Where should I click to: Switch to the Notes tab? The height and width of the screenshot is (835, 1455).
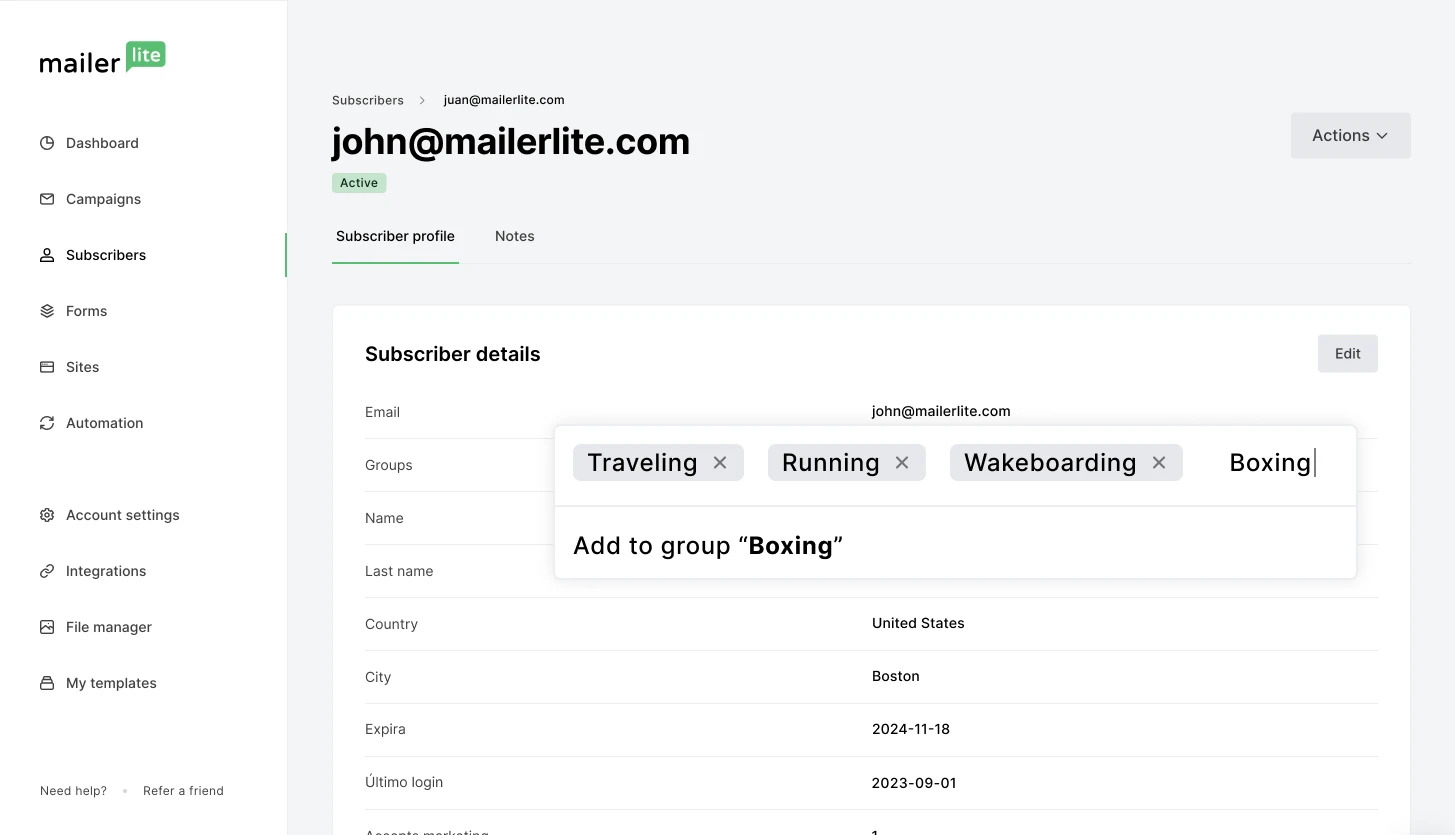pyautogui.click(x=514, y=236)
